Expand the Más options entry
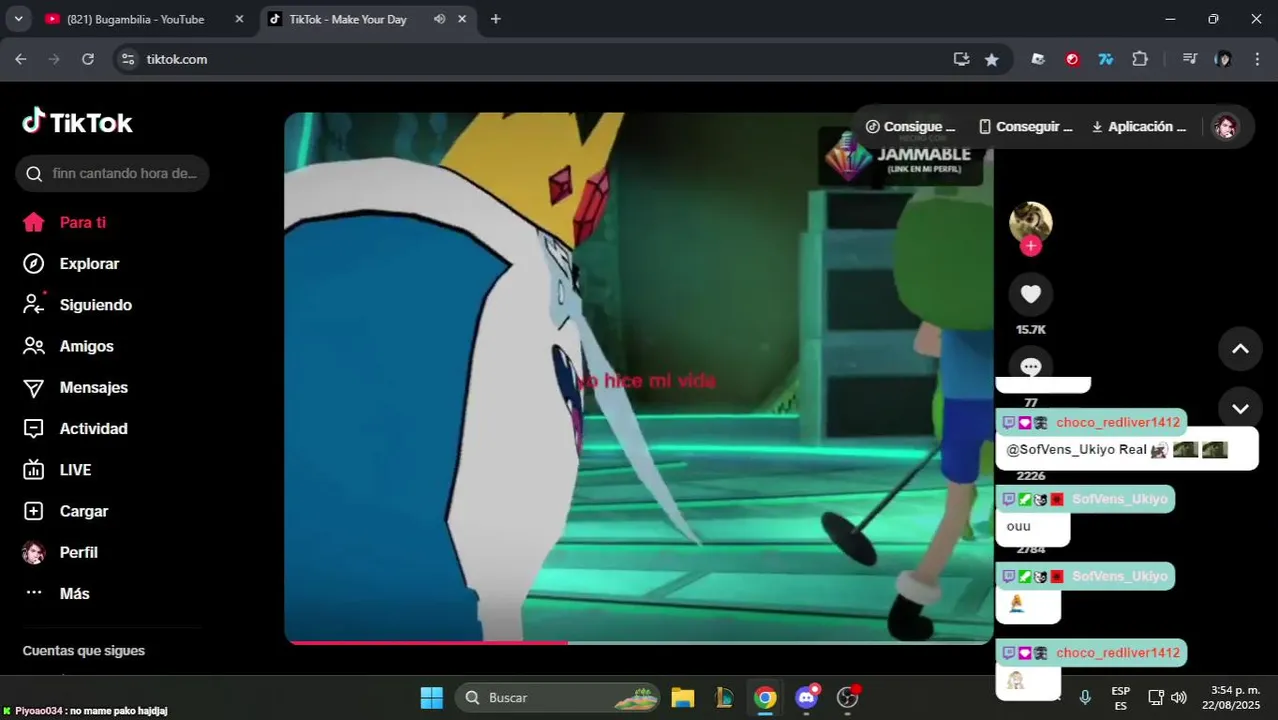 click(x=57, y=593)
